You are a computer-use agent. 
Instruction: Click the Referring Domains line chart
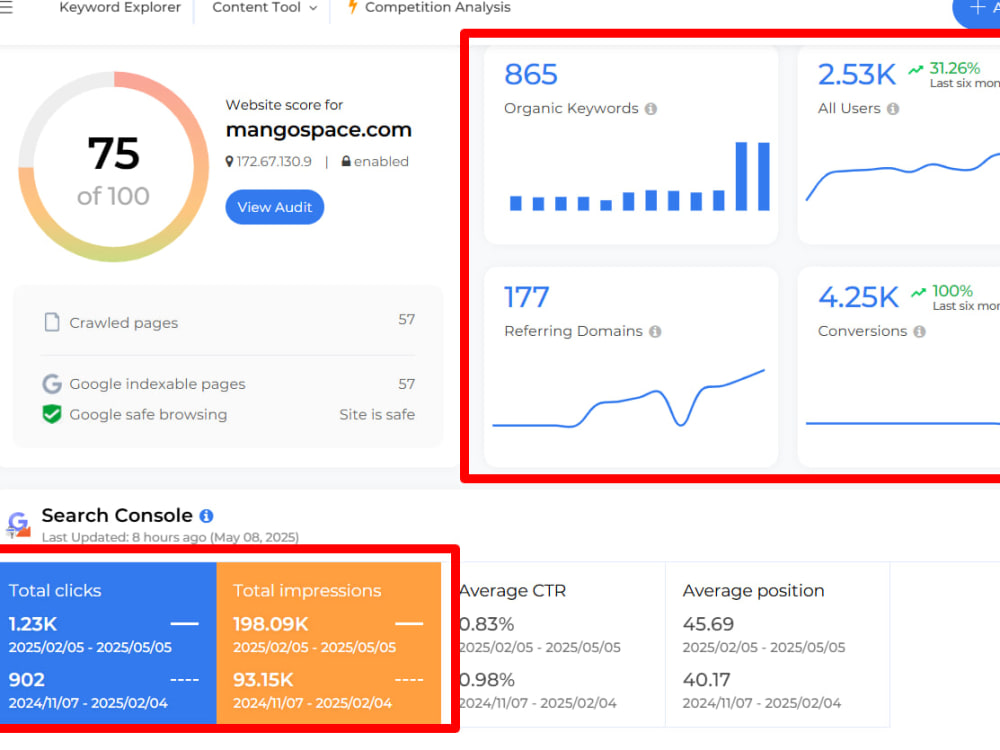(x=629, y=398)
